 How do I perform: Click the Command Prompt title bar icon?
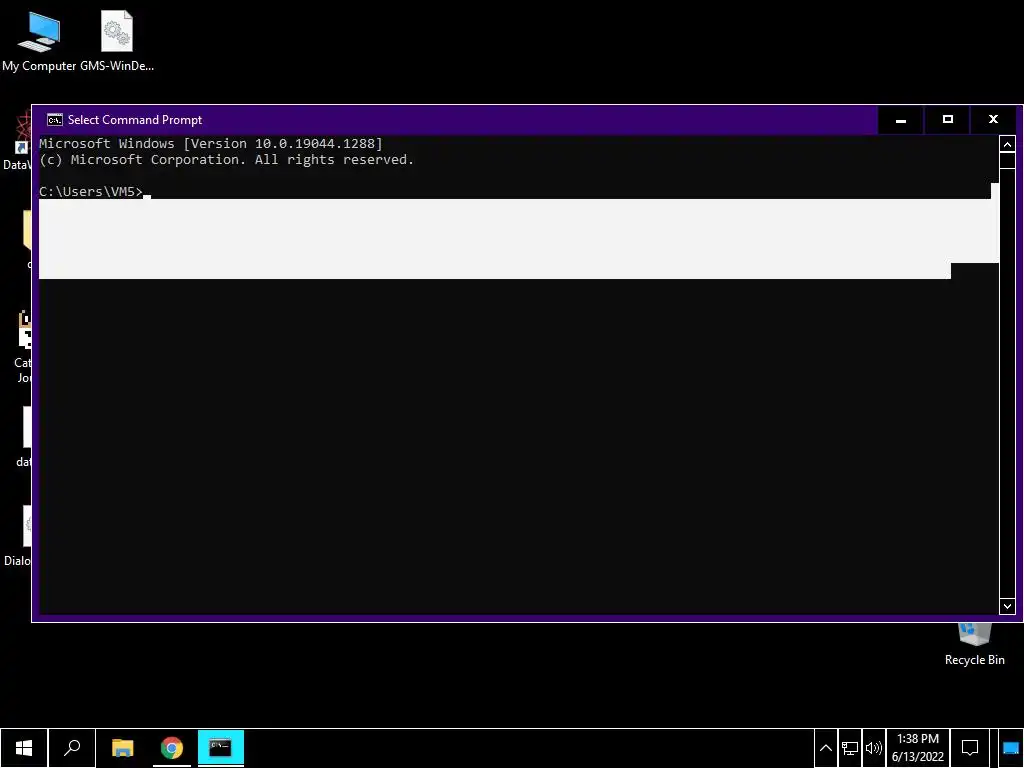tap(55, 120)
